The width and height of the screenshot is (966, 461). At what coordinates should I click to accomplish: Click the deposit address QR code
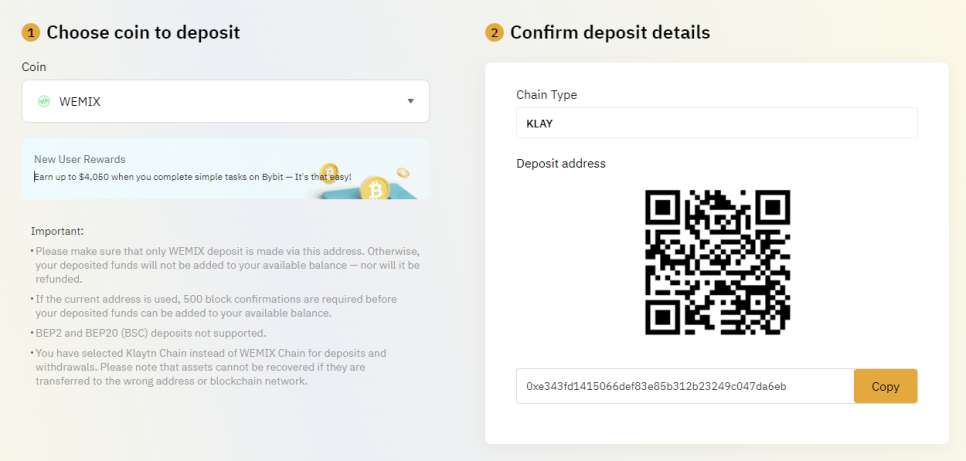[717, 263]
